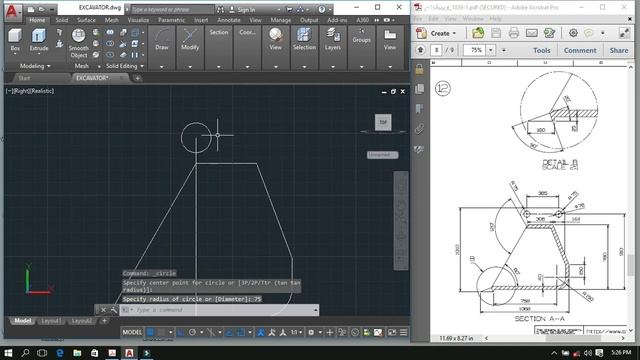Click the Customization hamburger icon in status bar
Screen dimensions: 640x360
(404, 333)
